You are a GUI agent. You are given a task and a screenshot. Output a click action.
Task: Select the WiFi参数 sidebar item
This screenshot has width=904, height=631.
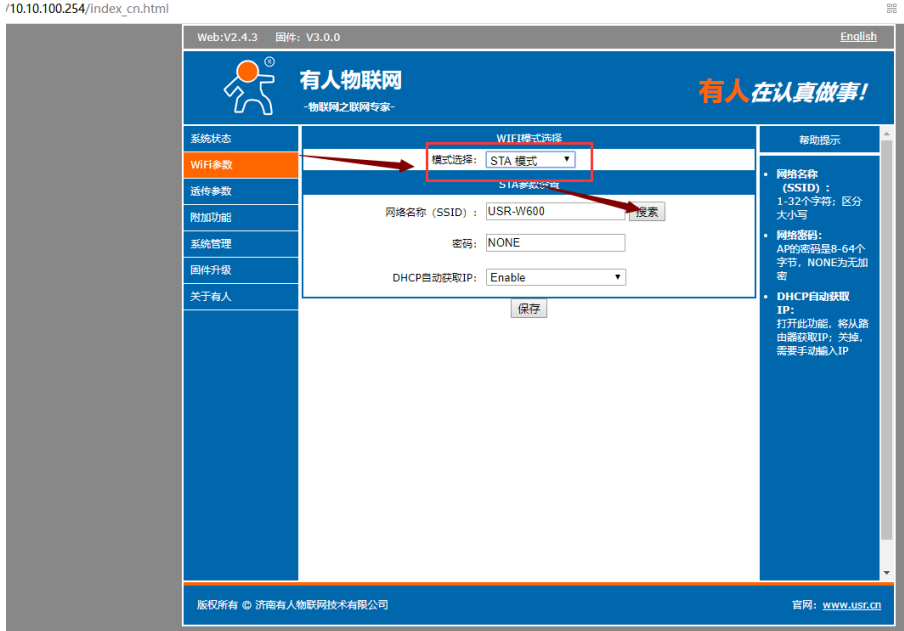tap(240, 165)
